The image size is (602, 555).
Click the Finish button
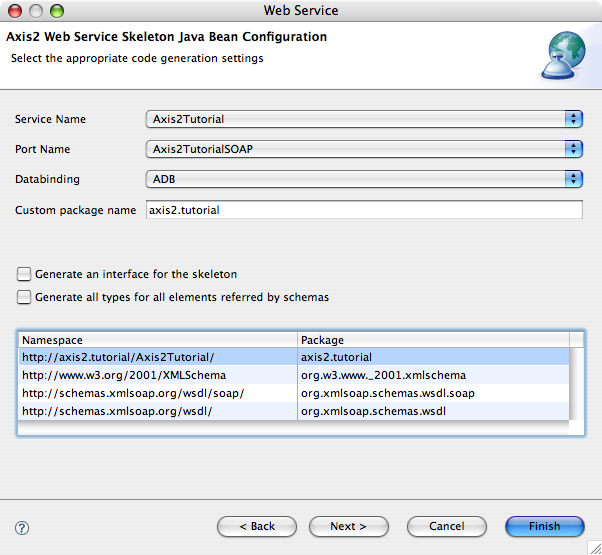click(545, 526)
